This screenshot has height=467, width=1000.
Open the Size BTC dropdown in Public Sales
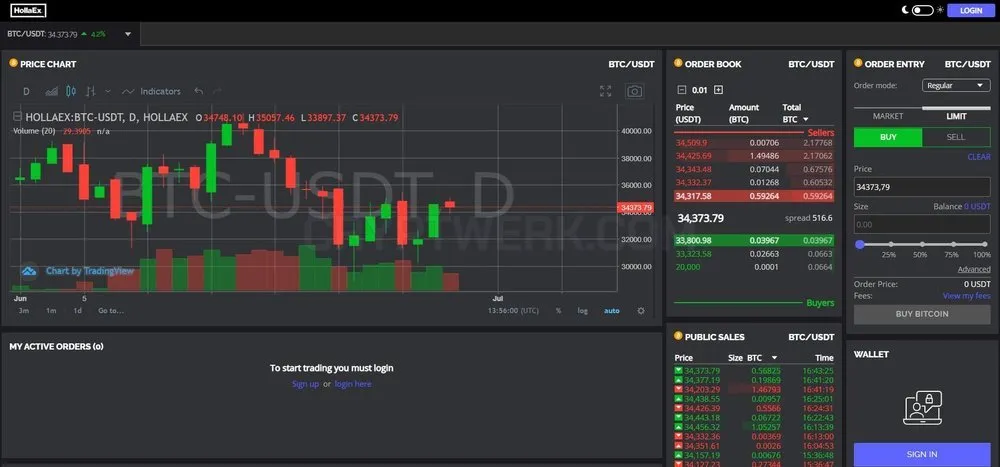(774, 358)
